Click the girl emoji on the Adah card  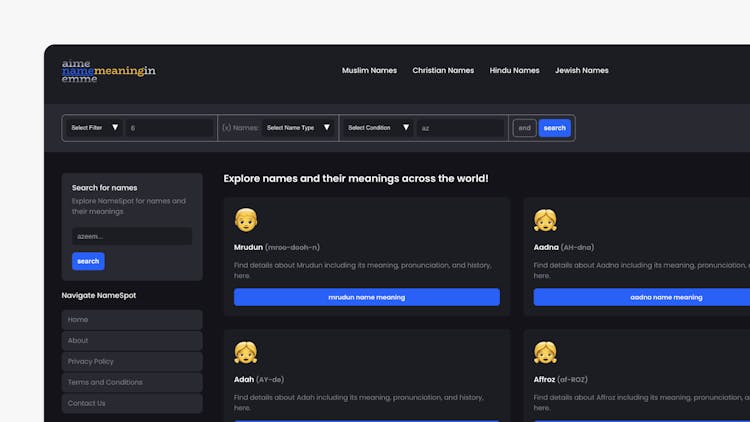click(245, 352)
